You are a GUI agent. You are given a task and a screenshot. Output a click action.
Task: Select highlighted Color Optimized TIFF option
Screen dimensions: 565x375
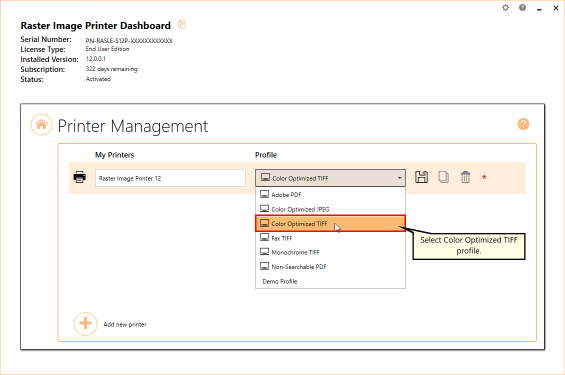click(x=330, y=223)
